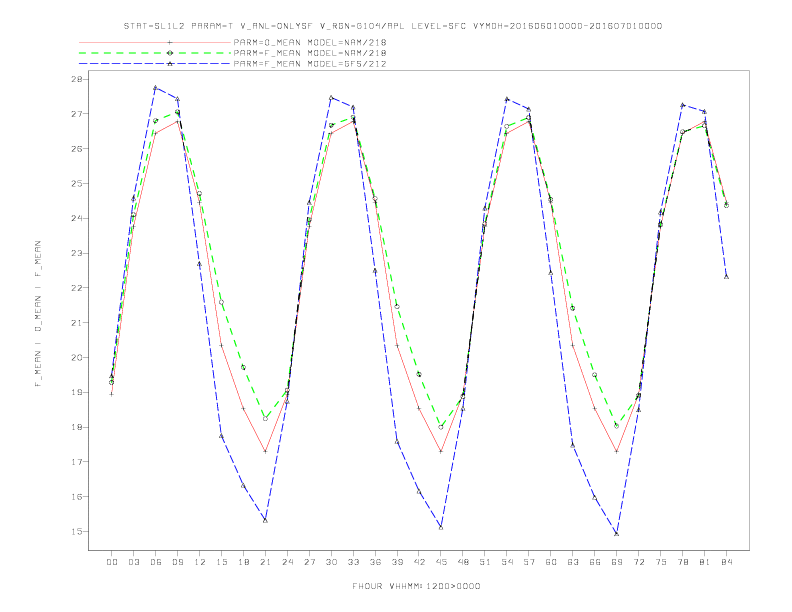Click the chart title starting STAT=SL1L2
Viewport: 792px width, 612px height.
point(393,26)
